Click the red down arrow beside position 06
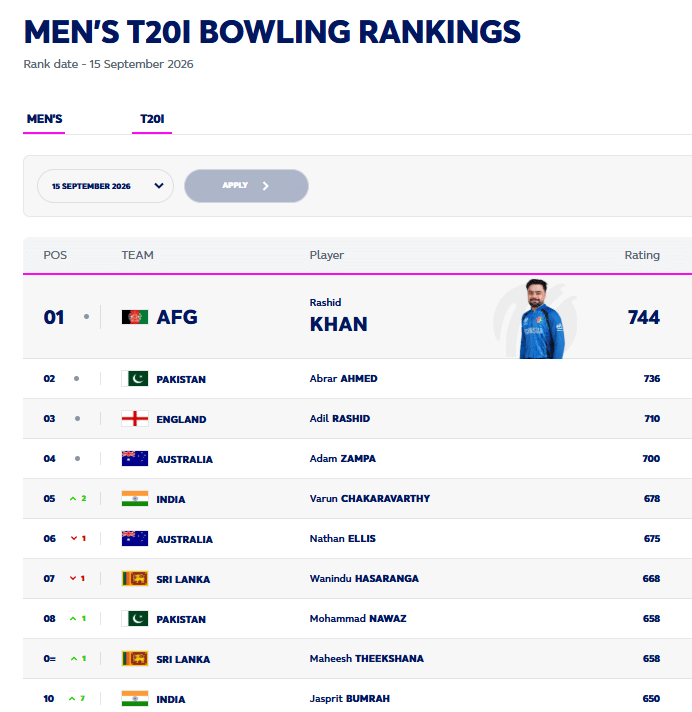The height and width of the screenshot is (712, 692). pyautogui.click(x=74, y=538)
